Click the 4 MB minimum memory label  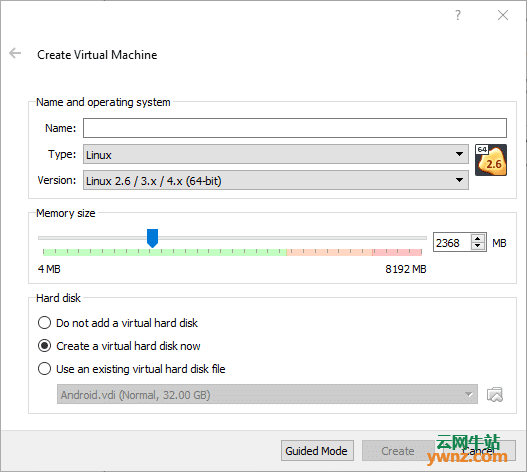(49, 269)
